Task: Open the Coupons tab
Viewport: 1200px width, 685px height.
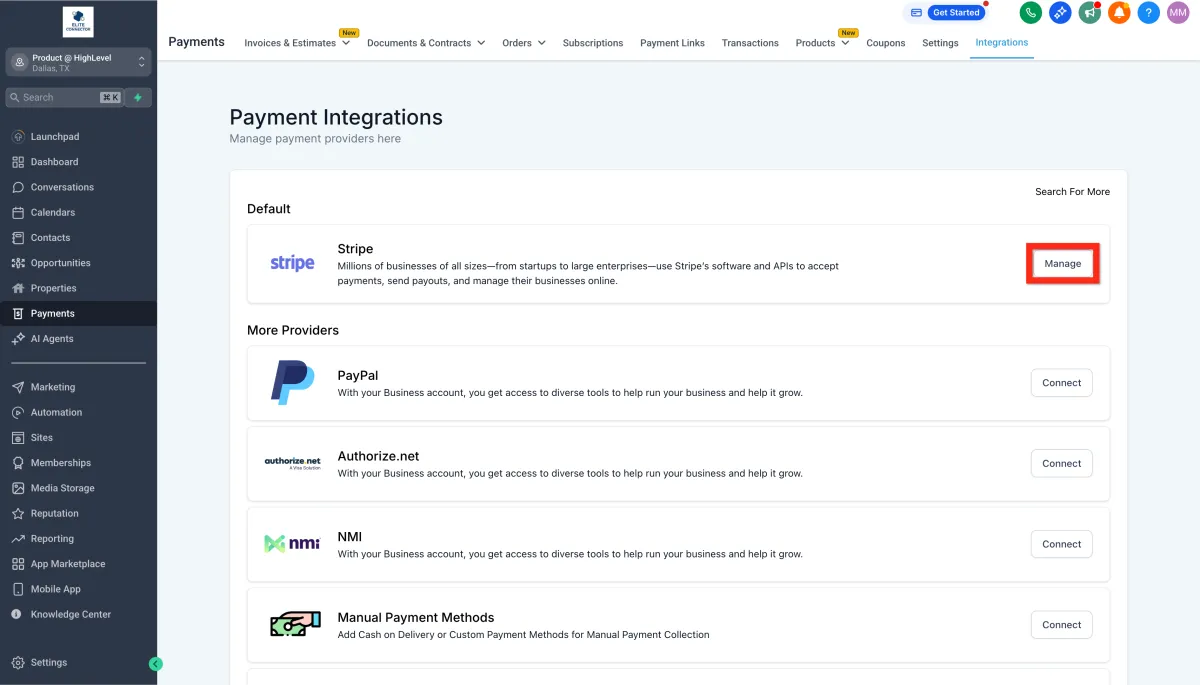Action: [885, 43]
